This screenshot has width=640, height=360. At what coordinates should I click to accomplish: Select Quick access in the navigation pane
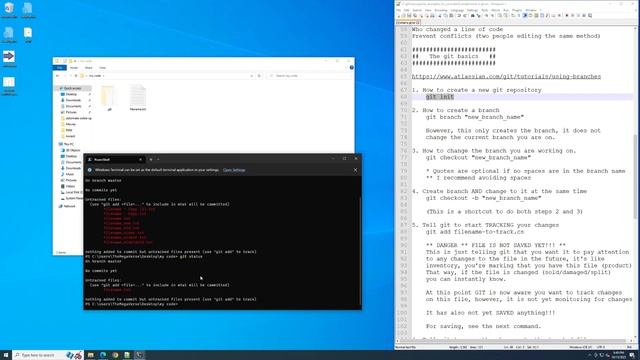(72, 88)
